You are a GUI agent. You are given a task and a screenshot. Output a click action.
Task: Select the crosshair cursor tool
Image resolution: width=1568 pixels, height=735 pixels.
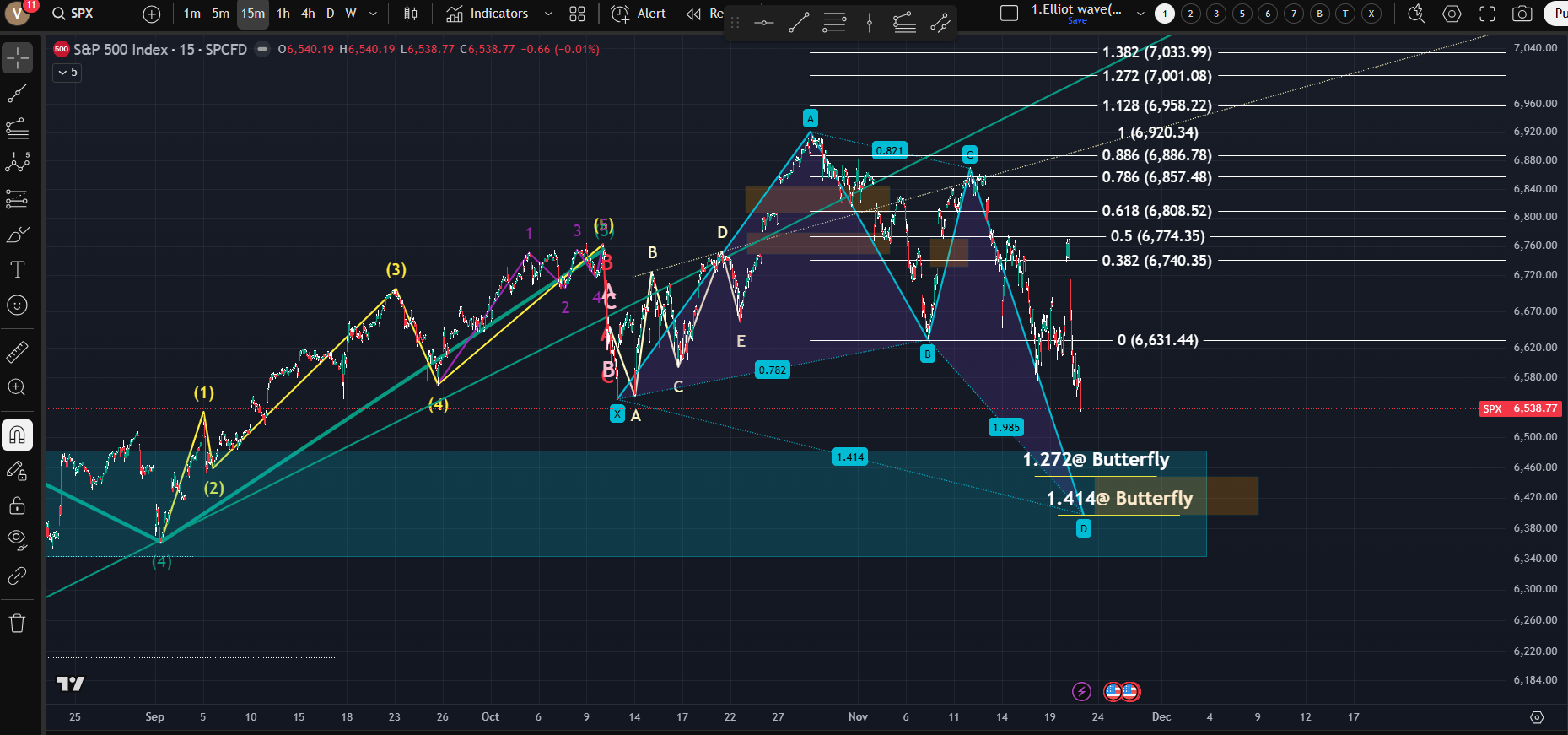17,58
